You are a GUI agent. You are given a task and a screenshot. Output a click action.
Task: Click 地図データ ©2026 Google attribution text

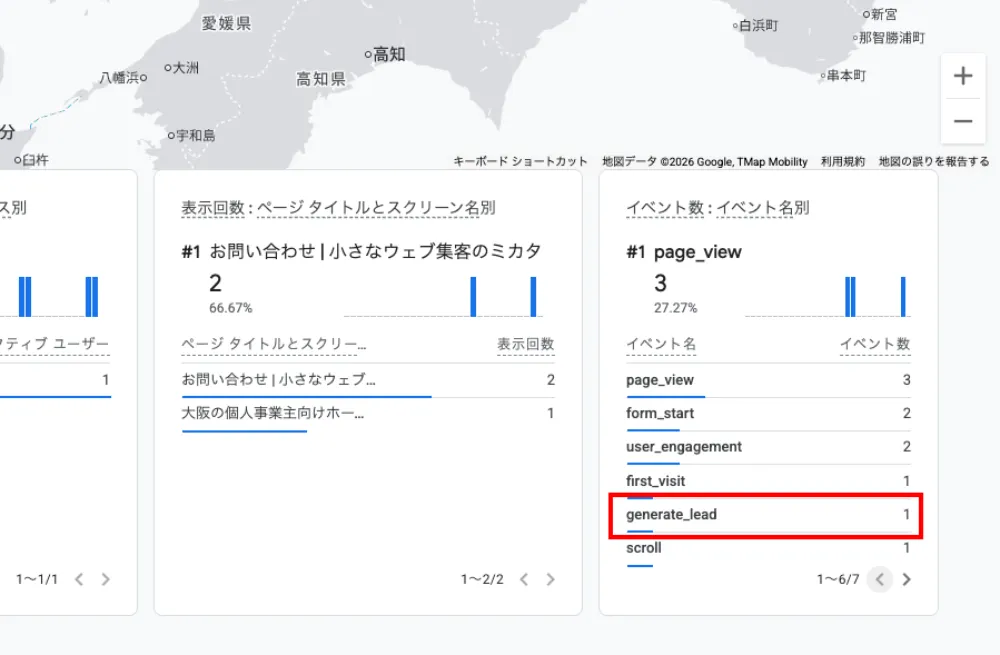tap(705, 161)
